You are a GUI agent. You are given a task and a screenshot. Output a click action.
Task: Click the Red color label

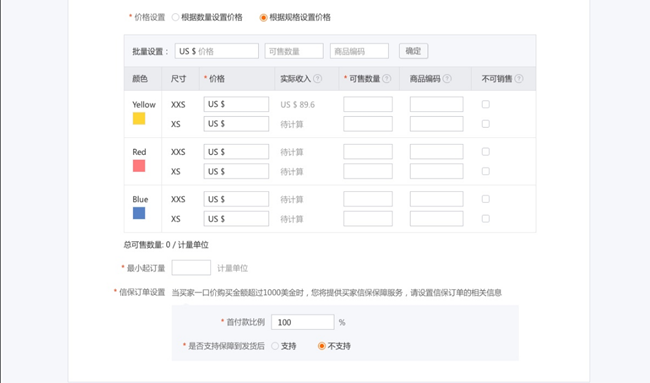tap(139, 152)
